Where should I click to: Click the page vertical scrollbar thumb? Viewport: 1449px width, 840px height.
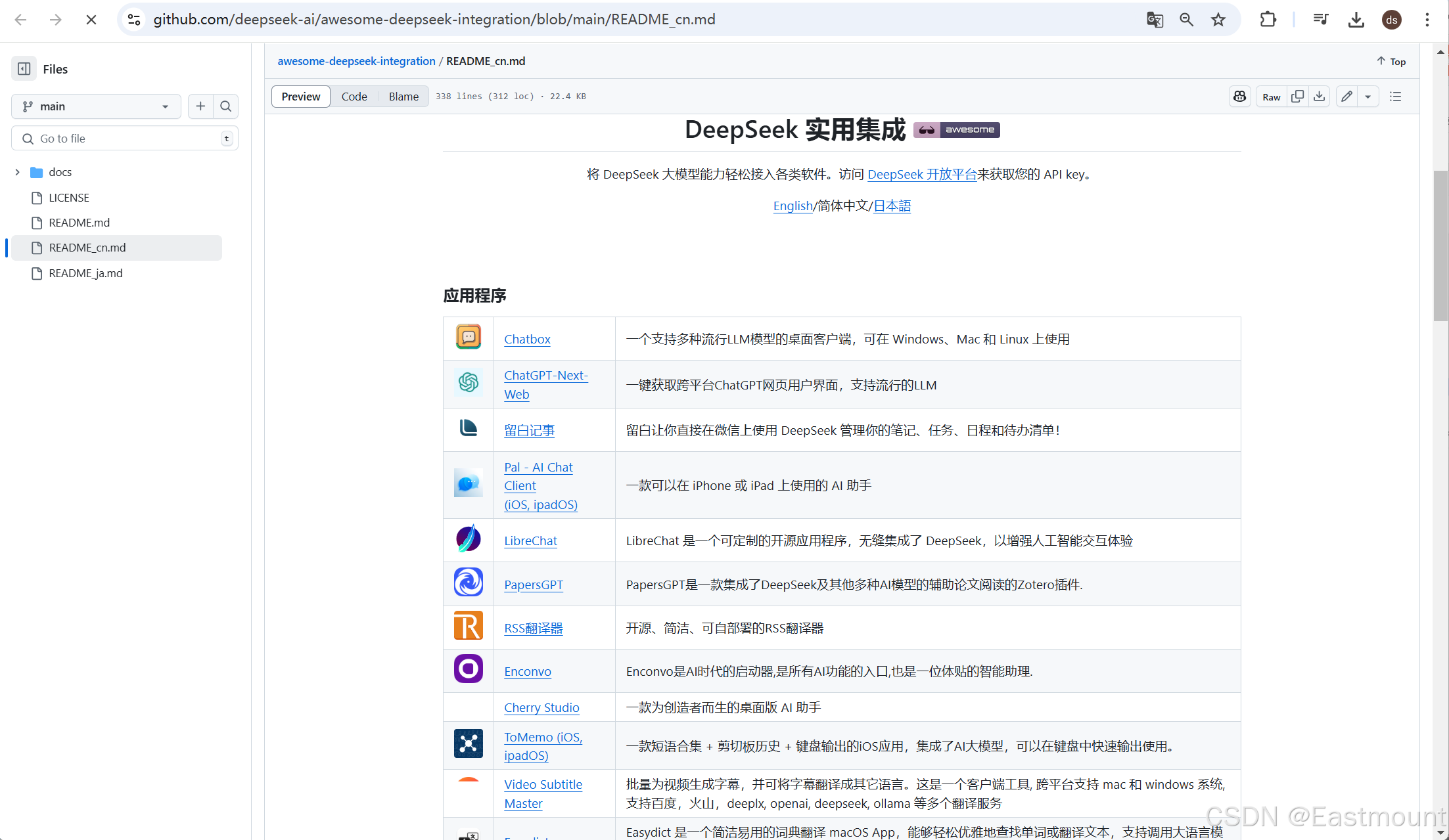point(1440,246)
